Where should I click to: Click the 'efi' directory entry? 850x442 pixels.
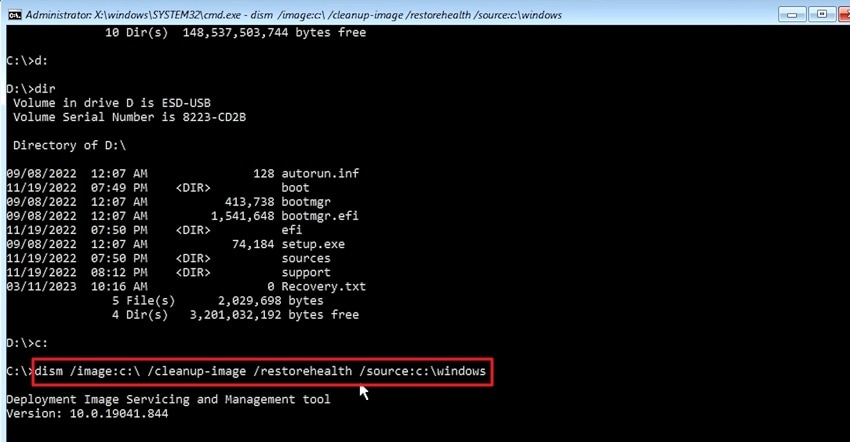(x=292, y=230)
